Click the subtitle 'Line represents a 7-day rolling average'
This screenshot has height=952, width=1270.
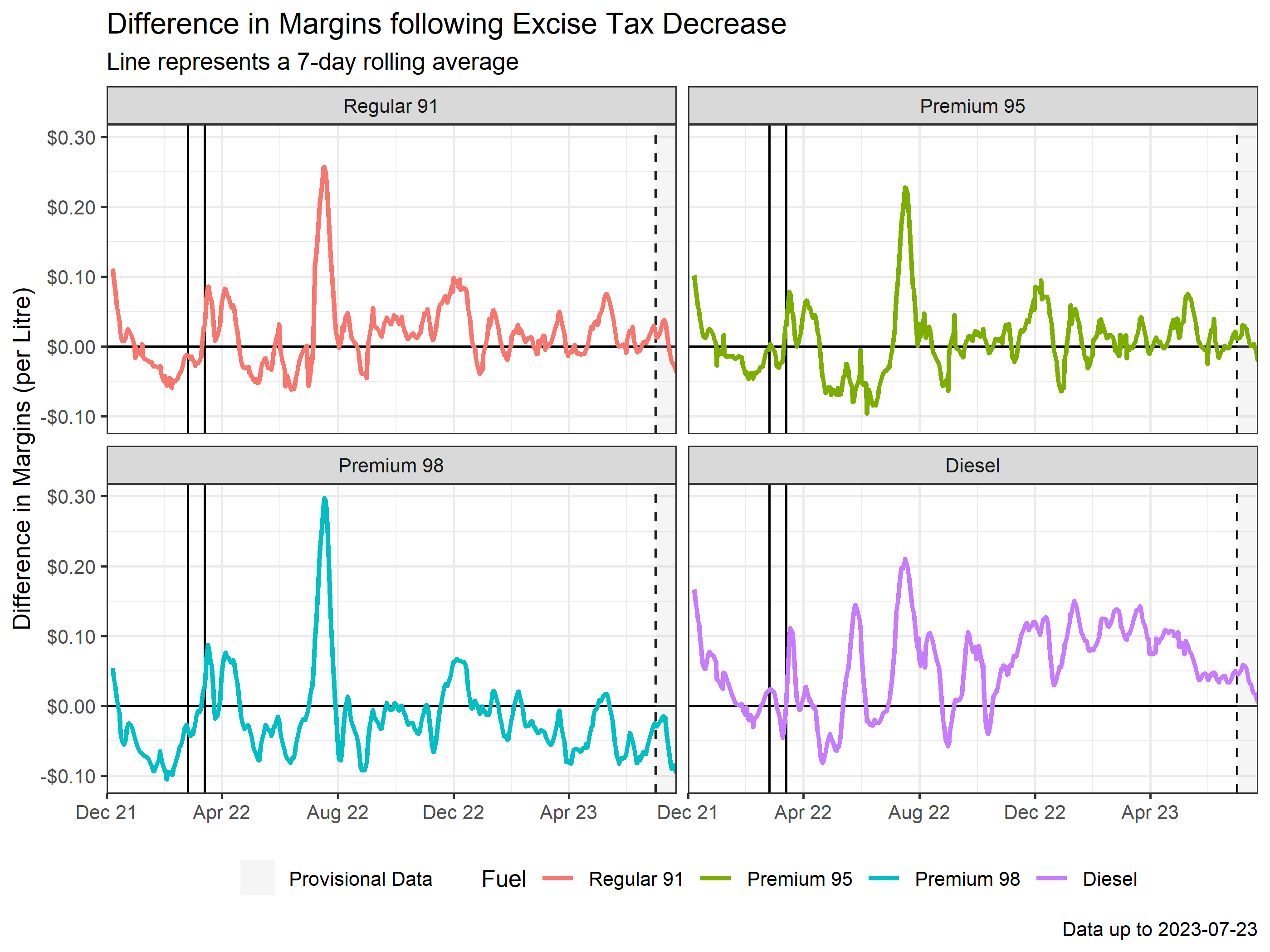(313, 62)
